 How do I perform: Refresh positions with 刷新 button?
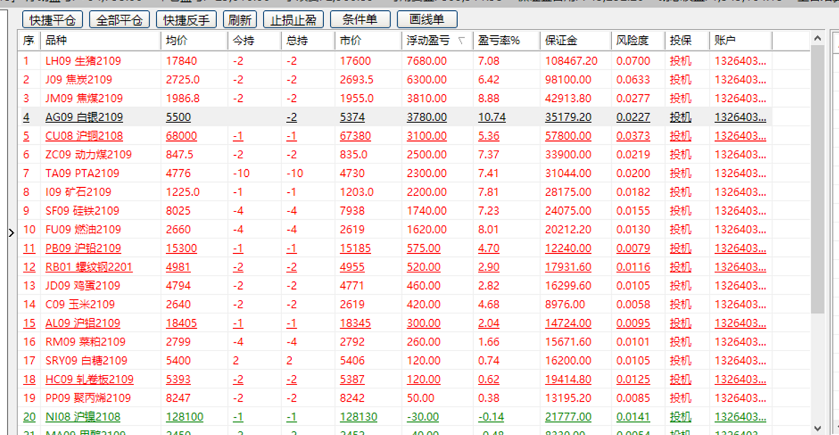(240, 20)
